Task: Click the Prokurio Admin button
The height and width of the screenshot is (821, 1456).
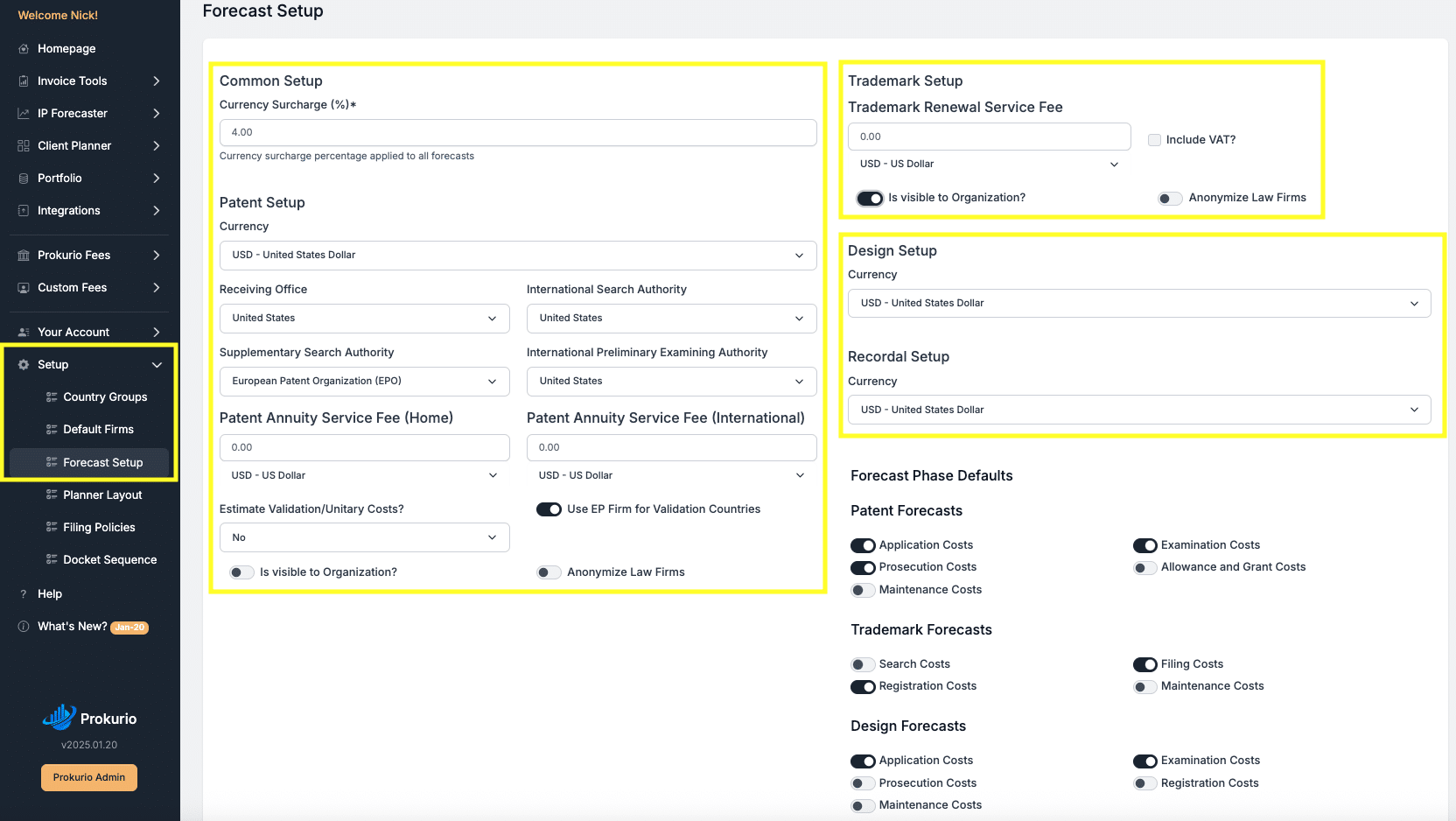Action: click(x=89, y=777)
